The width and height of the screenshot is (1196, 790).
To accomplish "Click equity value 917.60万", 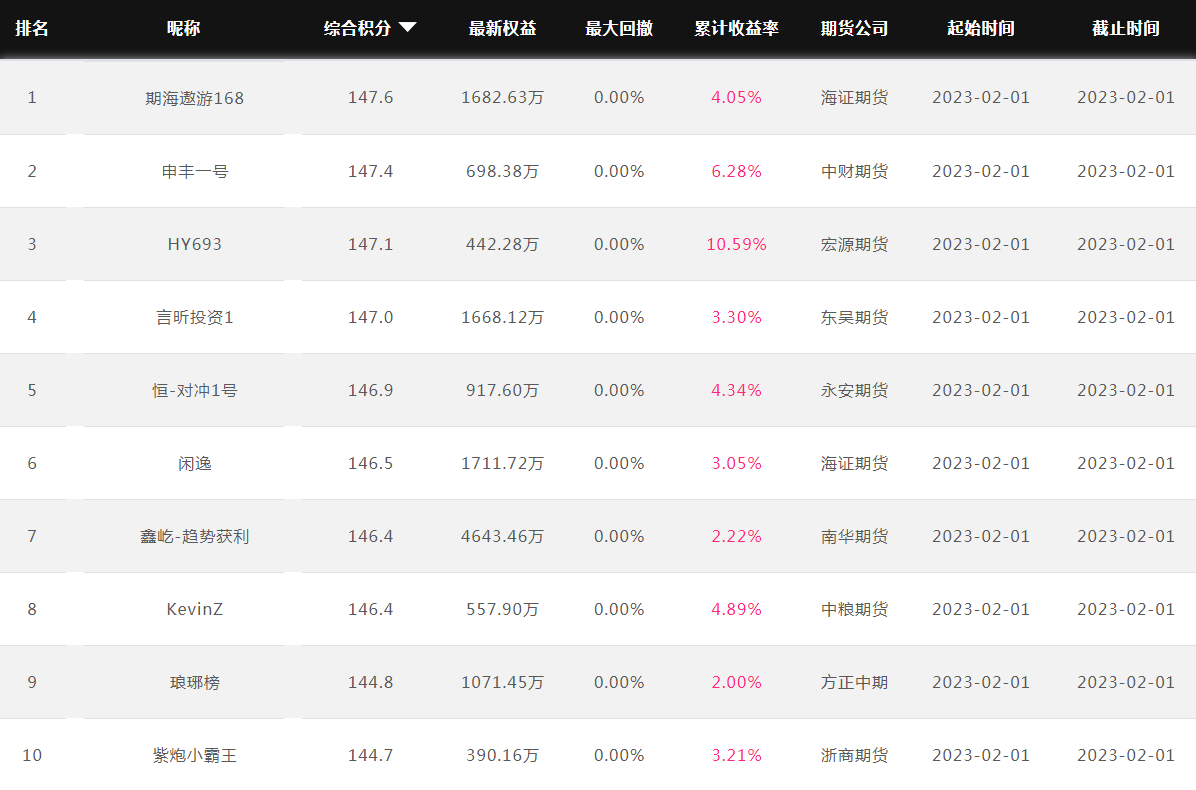I will coord(502,390).
